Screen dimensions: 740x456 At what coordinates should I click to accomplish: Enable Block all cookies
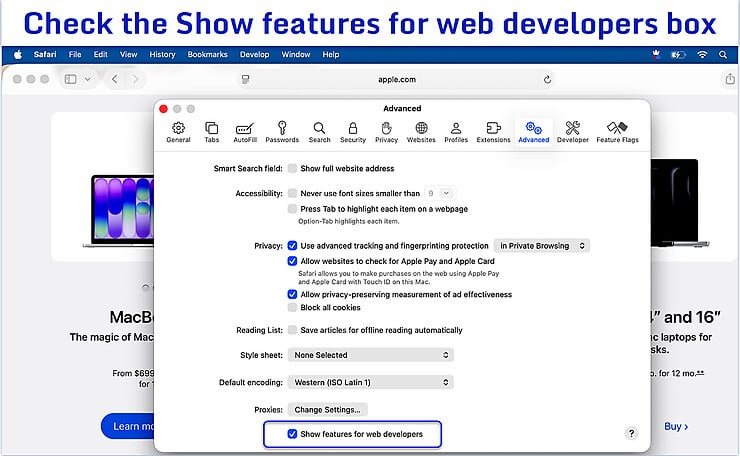point(293,308)
